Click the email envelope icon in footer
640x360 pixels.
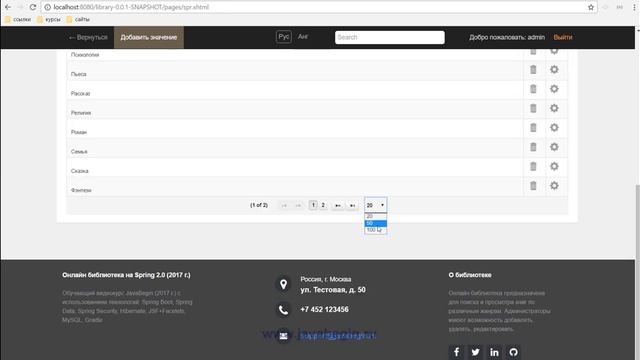coord(283,336)
